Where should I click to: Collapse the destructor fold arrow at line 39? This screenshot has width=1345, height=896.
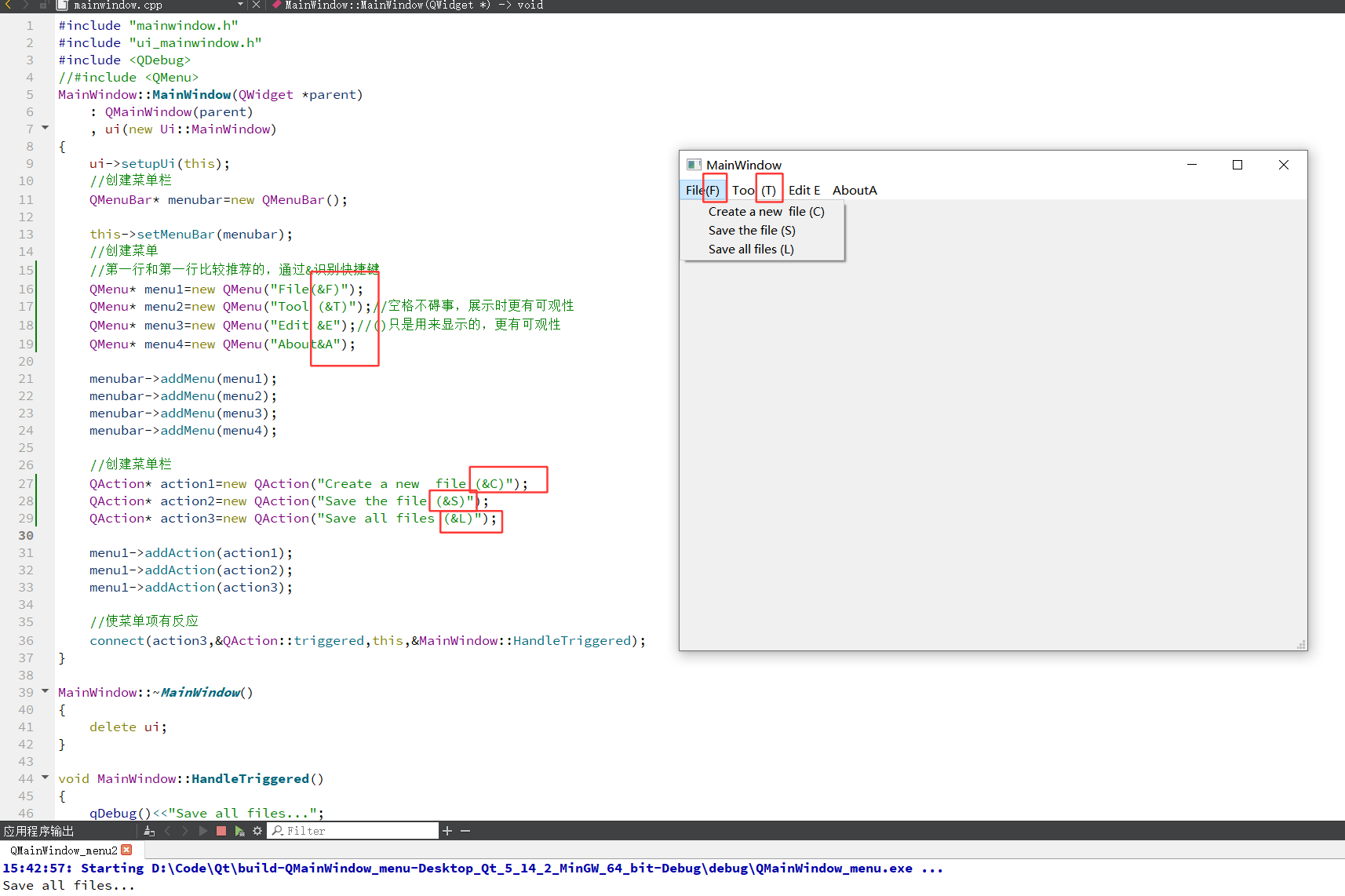[x=45, y=691]
